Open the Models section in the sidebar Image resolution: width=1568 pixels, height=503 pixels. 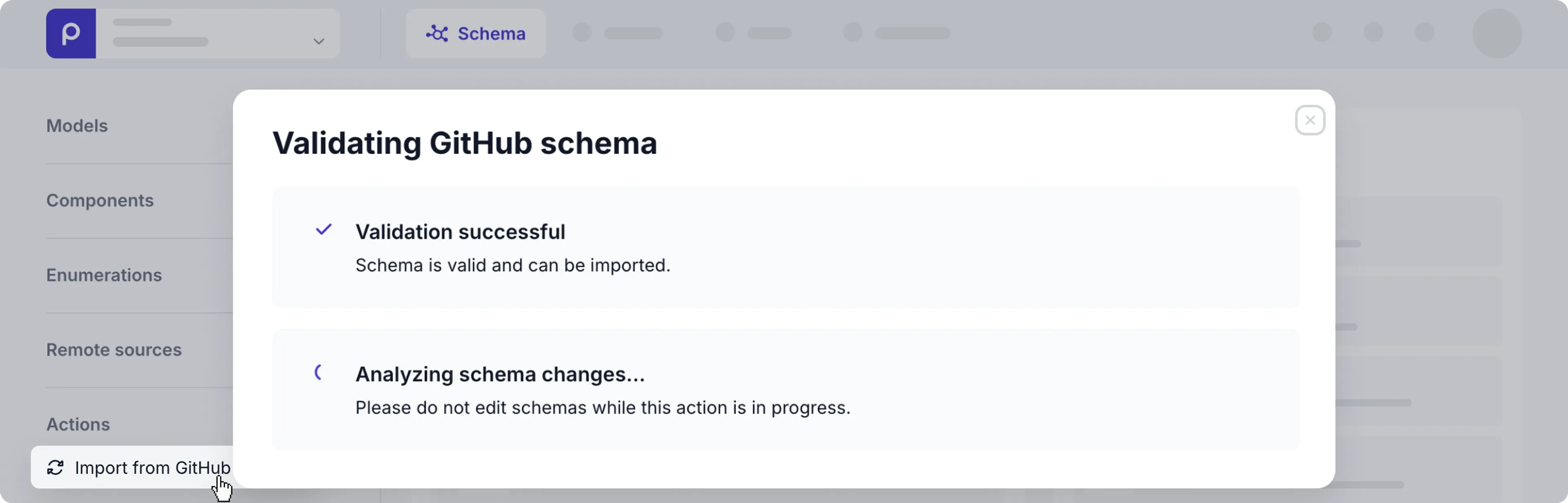tap(77, 126)
